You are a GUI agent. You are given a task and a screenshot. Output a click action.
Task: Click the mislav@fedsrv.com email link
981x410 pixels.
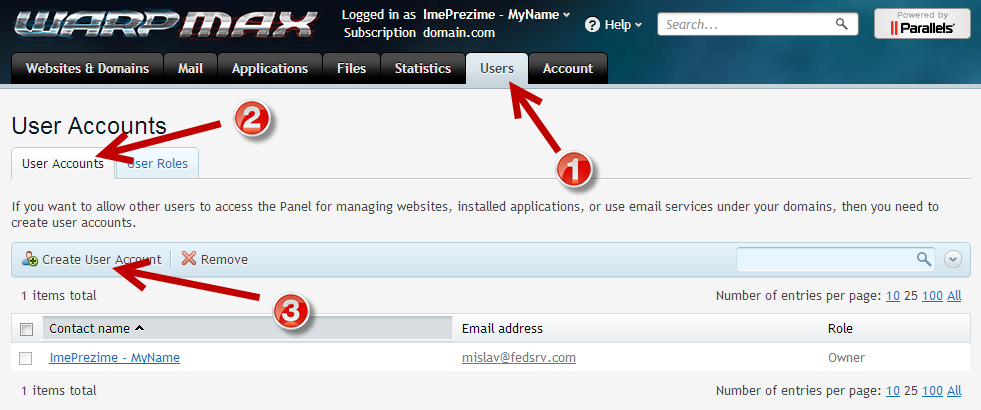(518, 357)
